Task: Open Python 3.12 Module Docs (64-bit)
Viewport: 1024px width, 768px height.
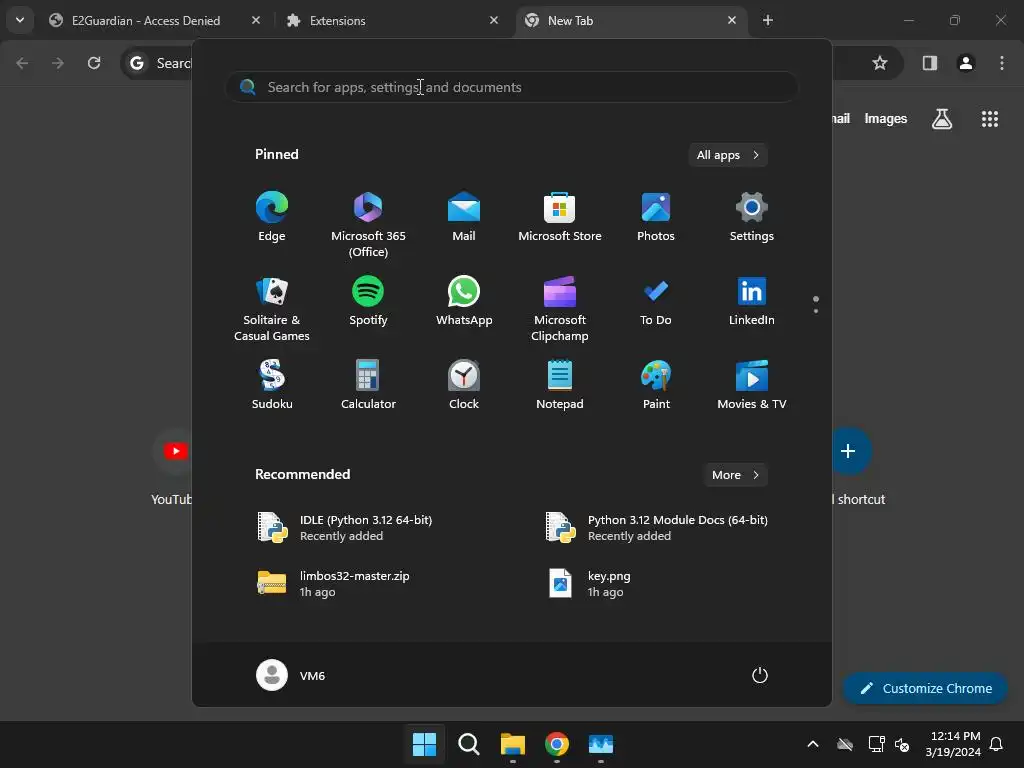Action: (x=656, y=528)
